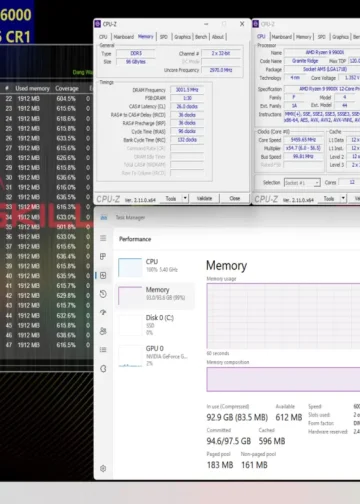Open the Processes page icon in sidebar
This screenshot has width=360, height=504.
(103, 256)
